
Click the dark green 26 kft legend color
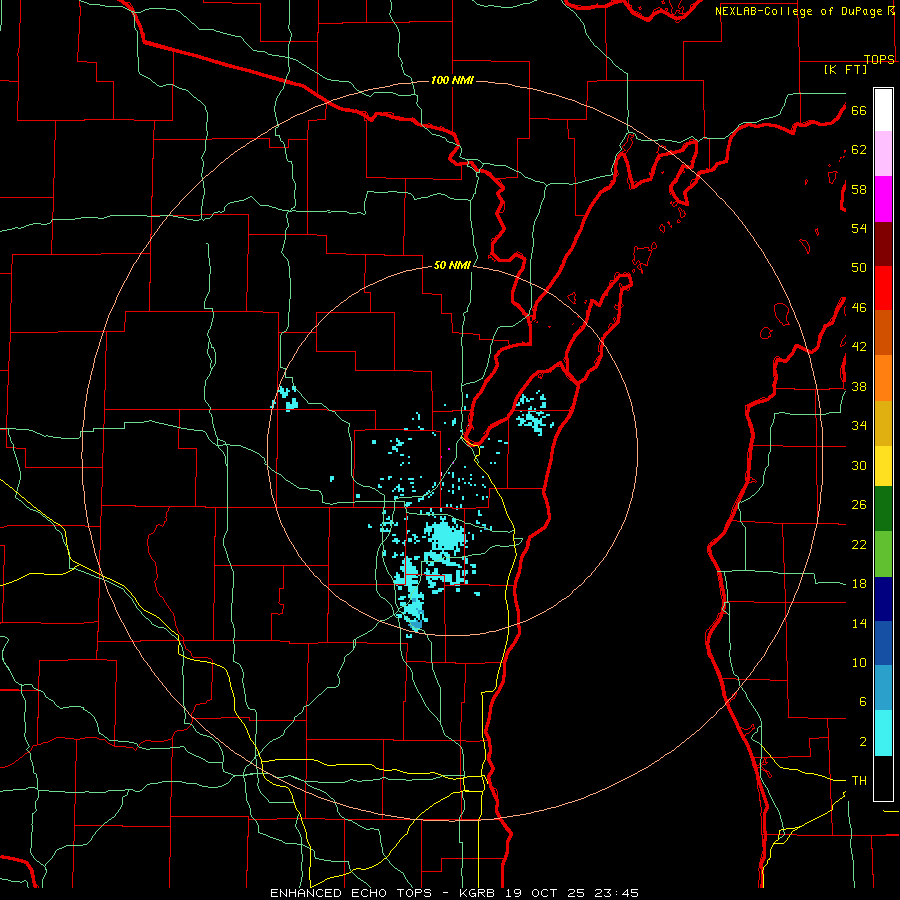pyautogui.click(x=883, y=509)
